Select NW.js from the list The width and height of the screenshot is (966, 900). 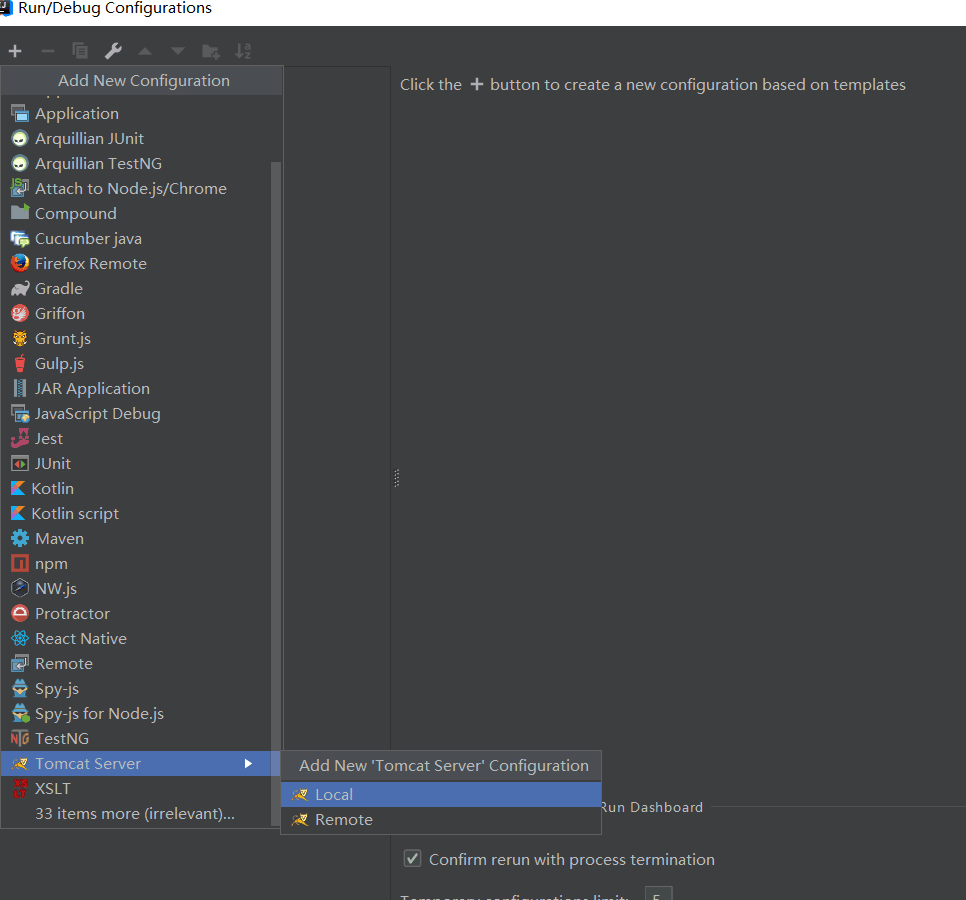pyautogui.click(x=136, y=588)
